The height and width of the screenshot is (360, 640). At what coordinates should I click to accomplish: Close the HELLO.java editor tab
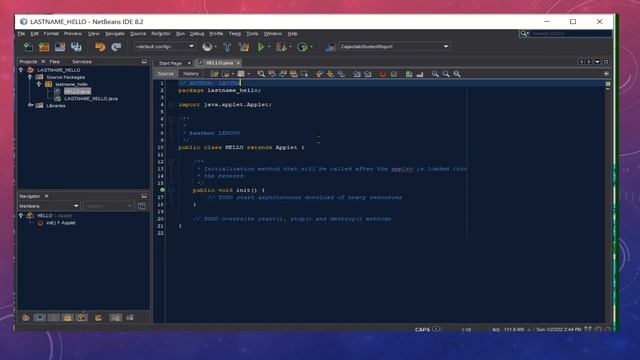(238, 63)
